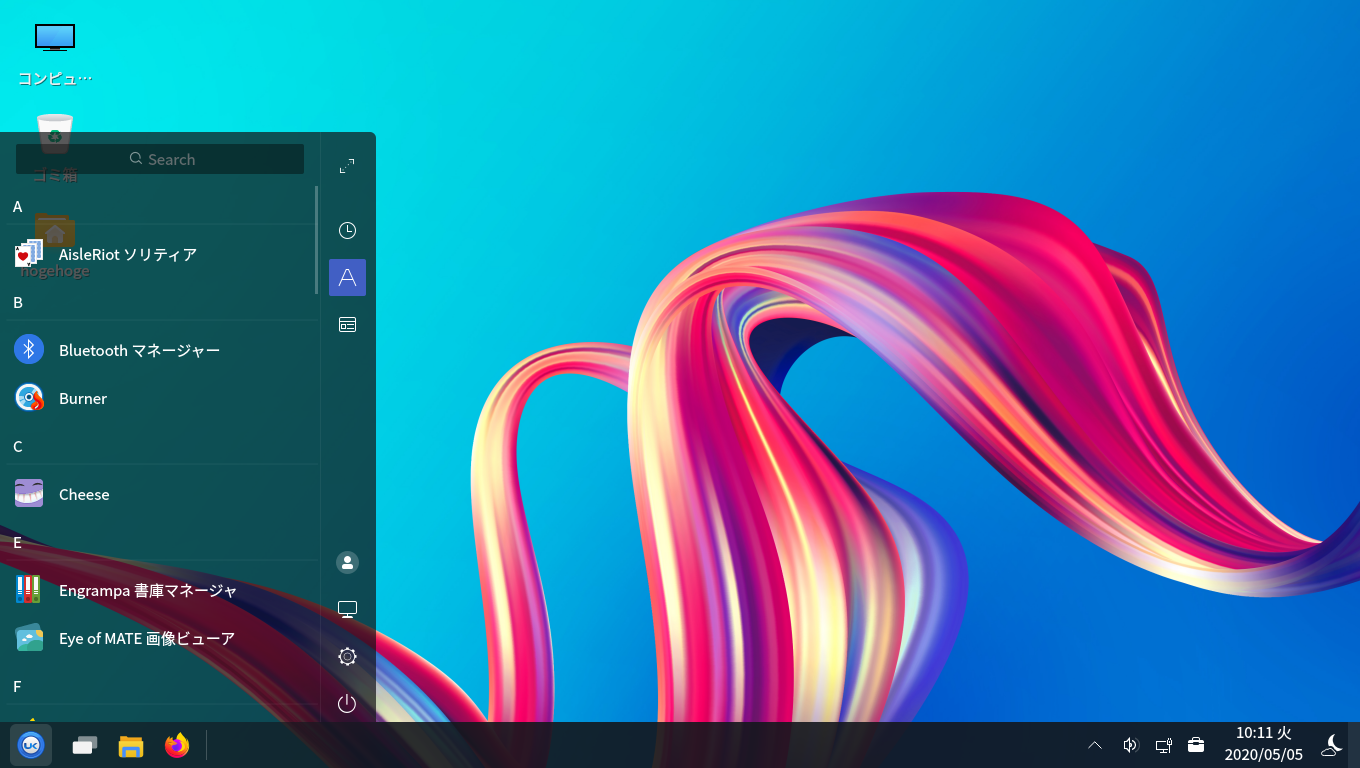Viewport: 1360px width, 768px height.
Task: Expand the system tray hidden icons arrow
Action: pyautogui.click(x=1095, y=745)
